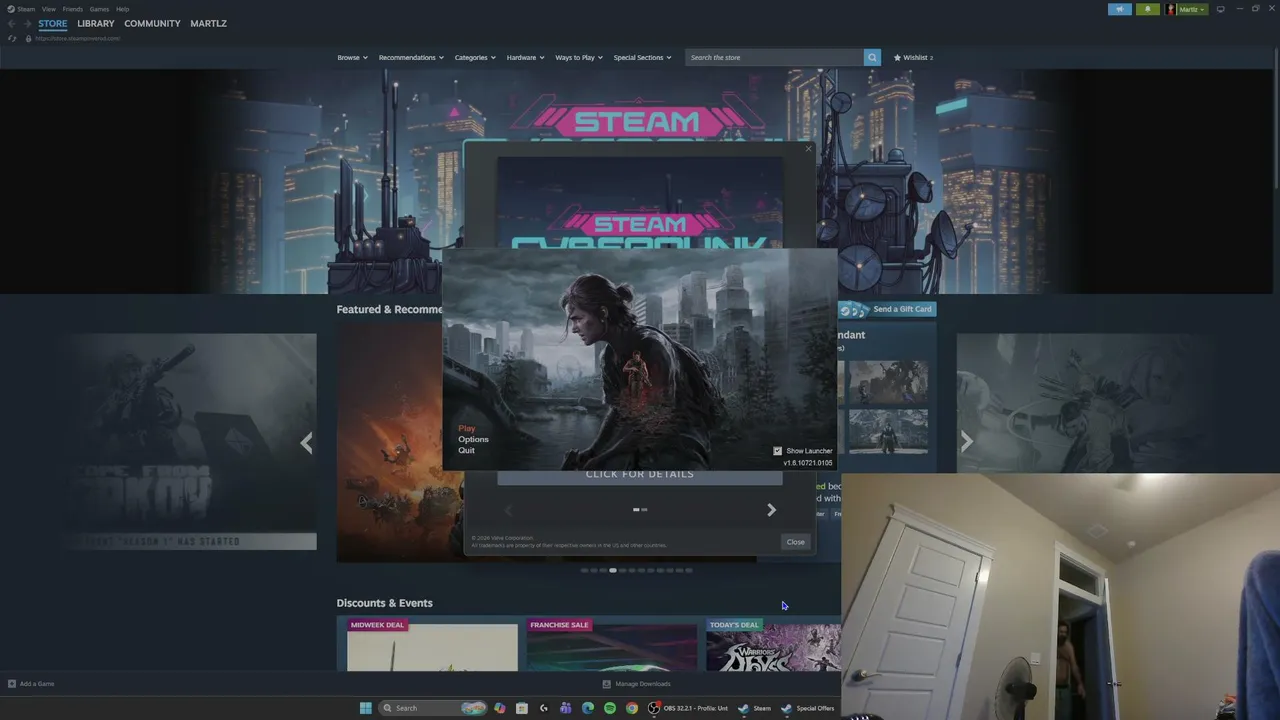Click the Big Picture mode monitor icon
1280x720 pixels.
pyautogui.click(x=1220, y=9)
